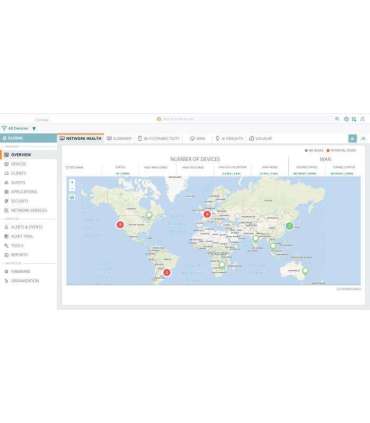The image size is (370, 423).
Task: Click the red marker over Europe
Action: coord(207,214)
